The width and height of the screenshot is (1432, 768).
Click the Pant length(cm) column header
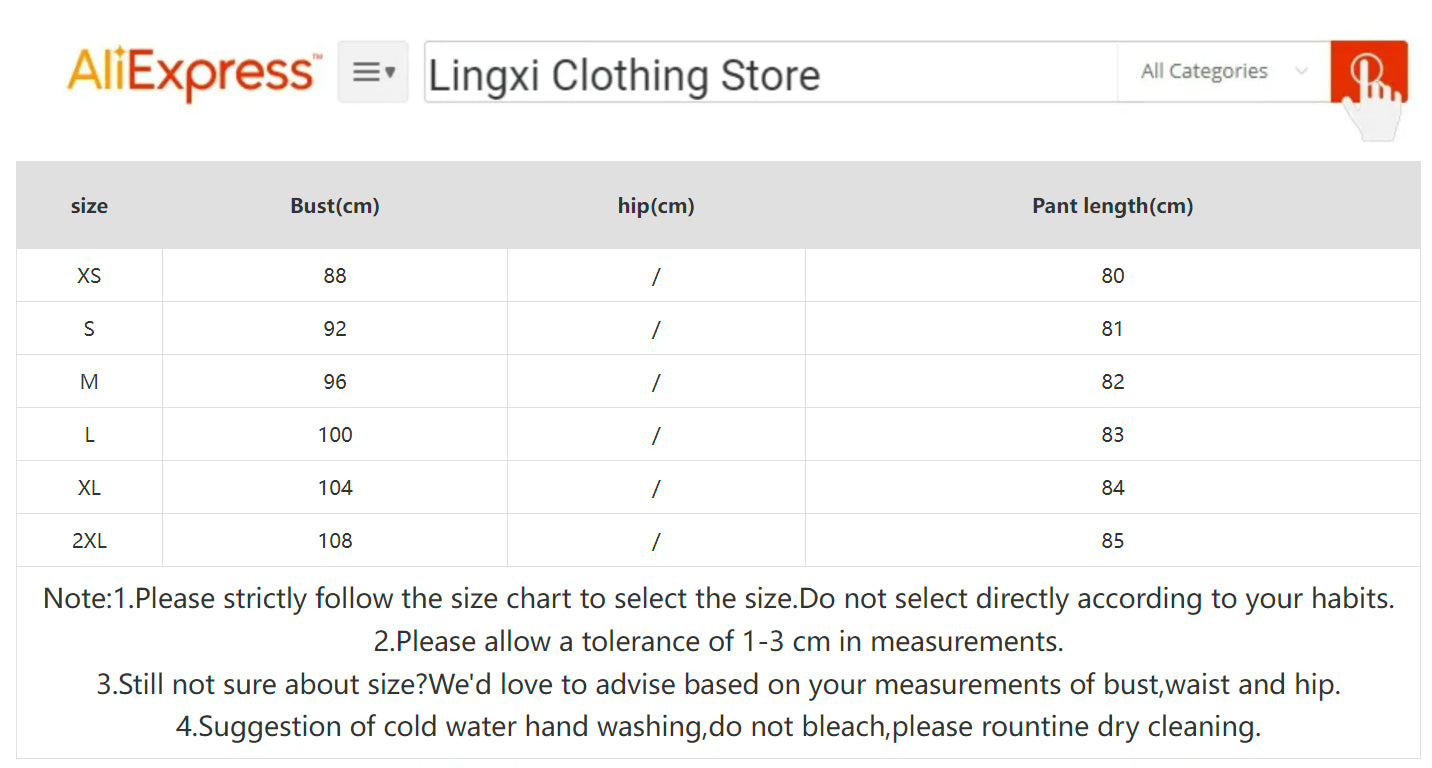(1112, 205)
